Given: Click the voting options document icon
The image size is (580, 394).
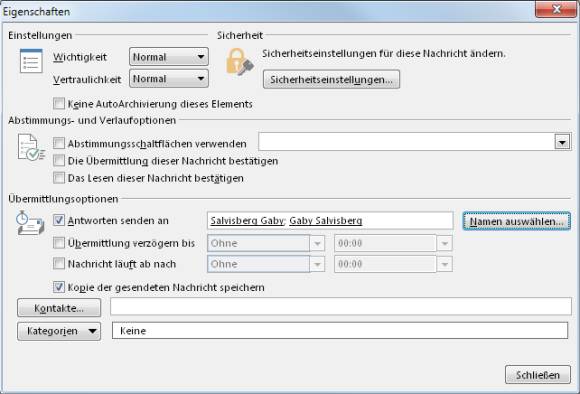Looking at the screenshot, I should point(31,147).
